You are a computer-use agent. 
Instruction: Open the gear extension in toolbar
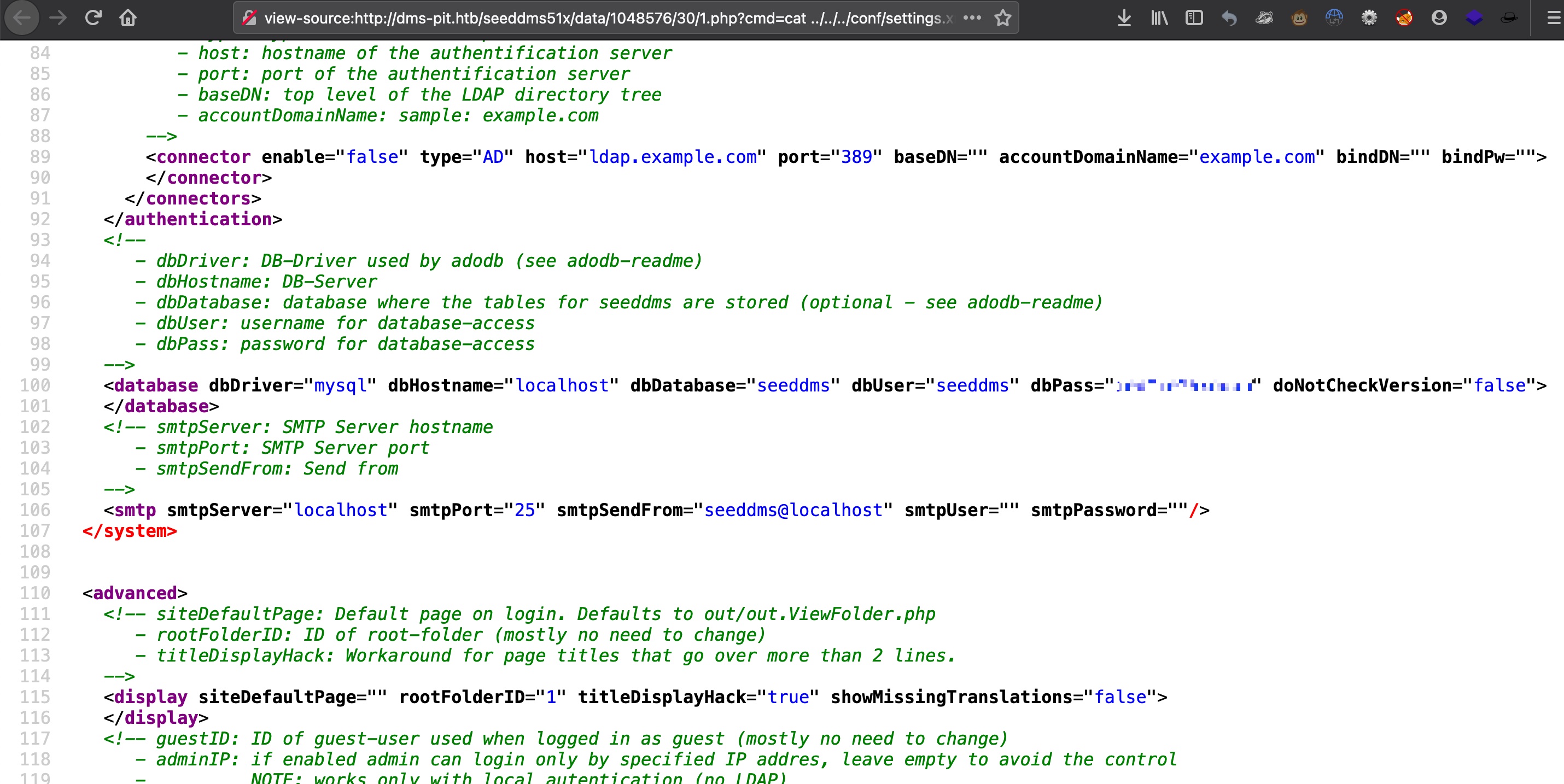[1369, 17]
